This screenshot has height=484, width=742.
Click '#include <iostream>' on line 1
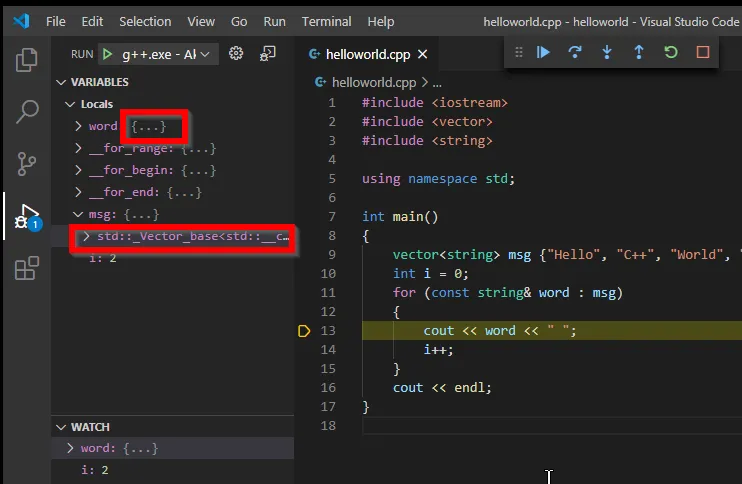435,103
